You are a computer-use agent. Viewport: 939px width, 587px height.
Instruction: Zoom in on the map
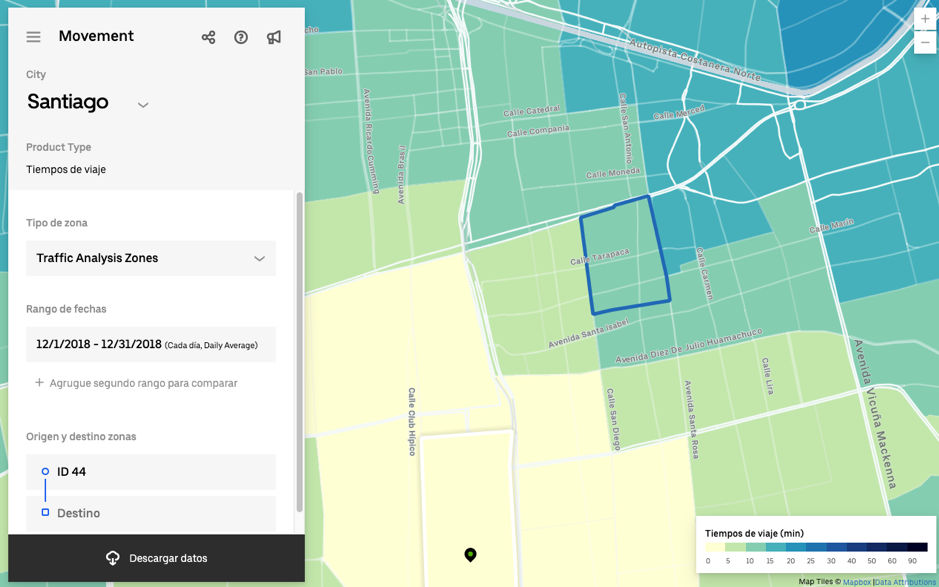(x=925, y=19)
